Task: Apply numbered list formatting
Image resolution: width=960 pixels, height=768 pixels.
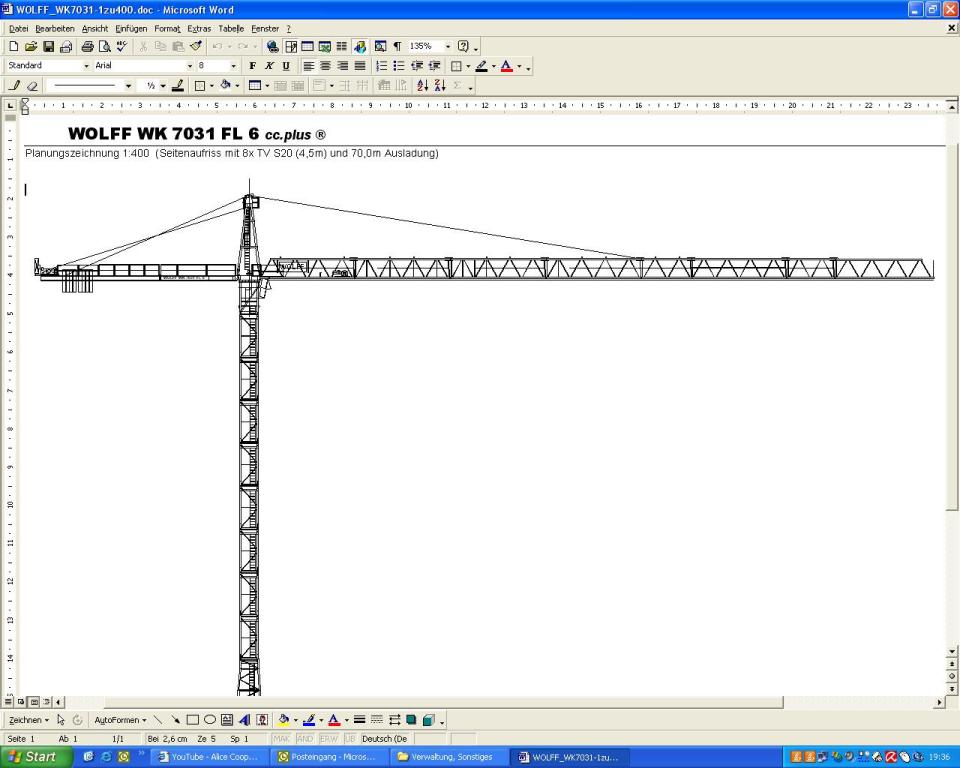Action: pos(381,66)
